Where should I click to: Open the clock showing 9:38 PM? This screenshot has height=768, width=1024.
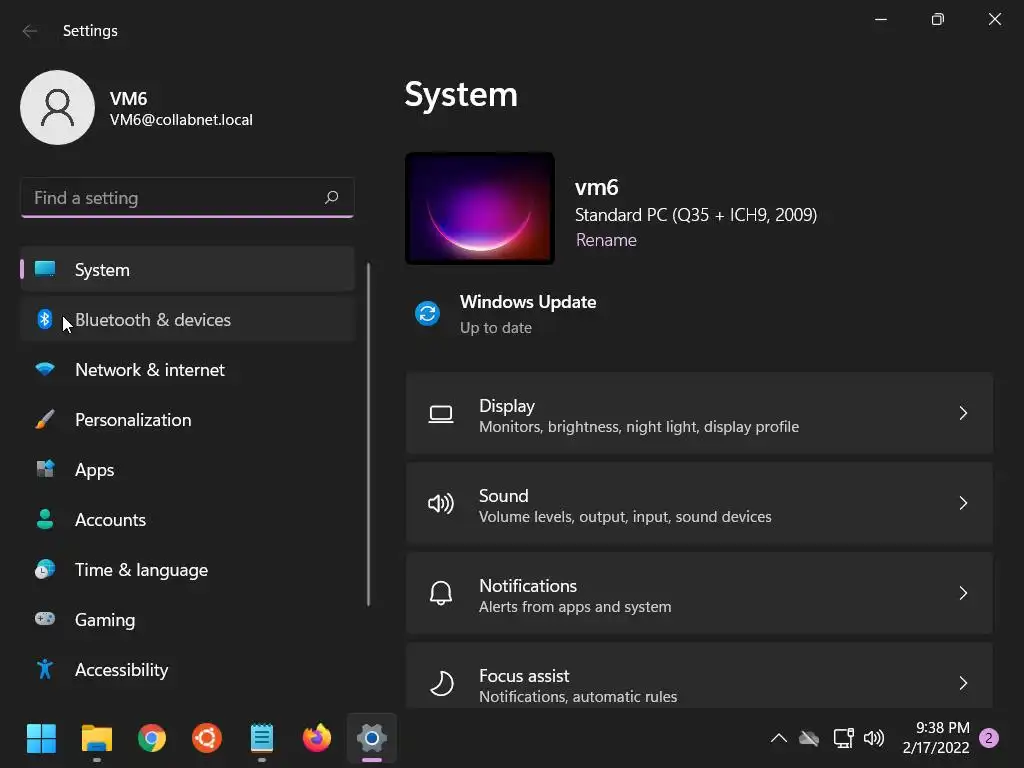[x=936, y=737]
